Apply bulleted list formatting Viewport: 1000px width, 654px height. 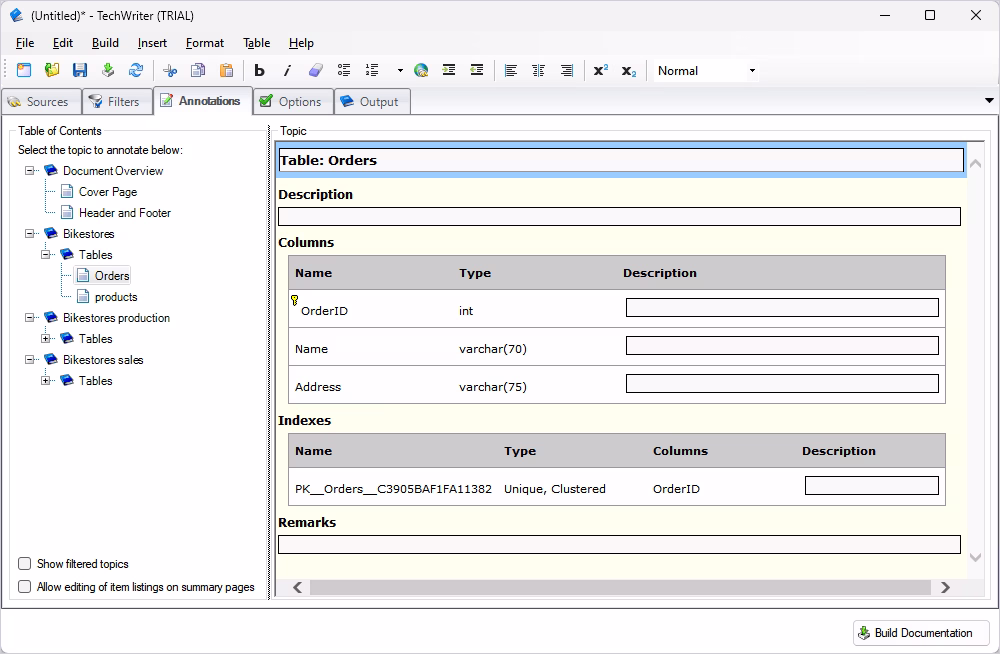344,70
